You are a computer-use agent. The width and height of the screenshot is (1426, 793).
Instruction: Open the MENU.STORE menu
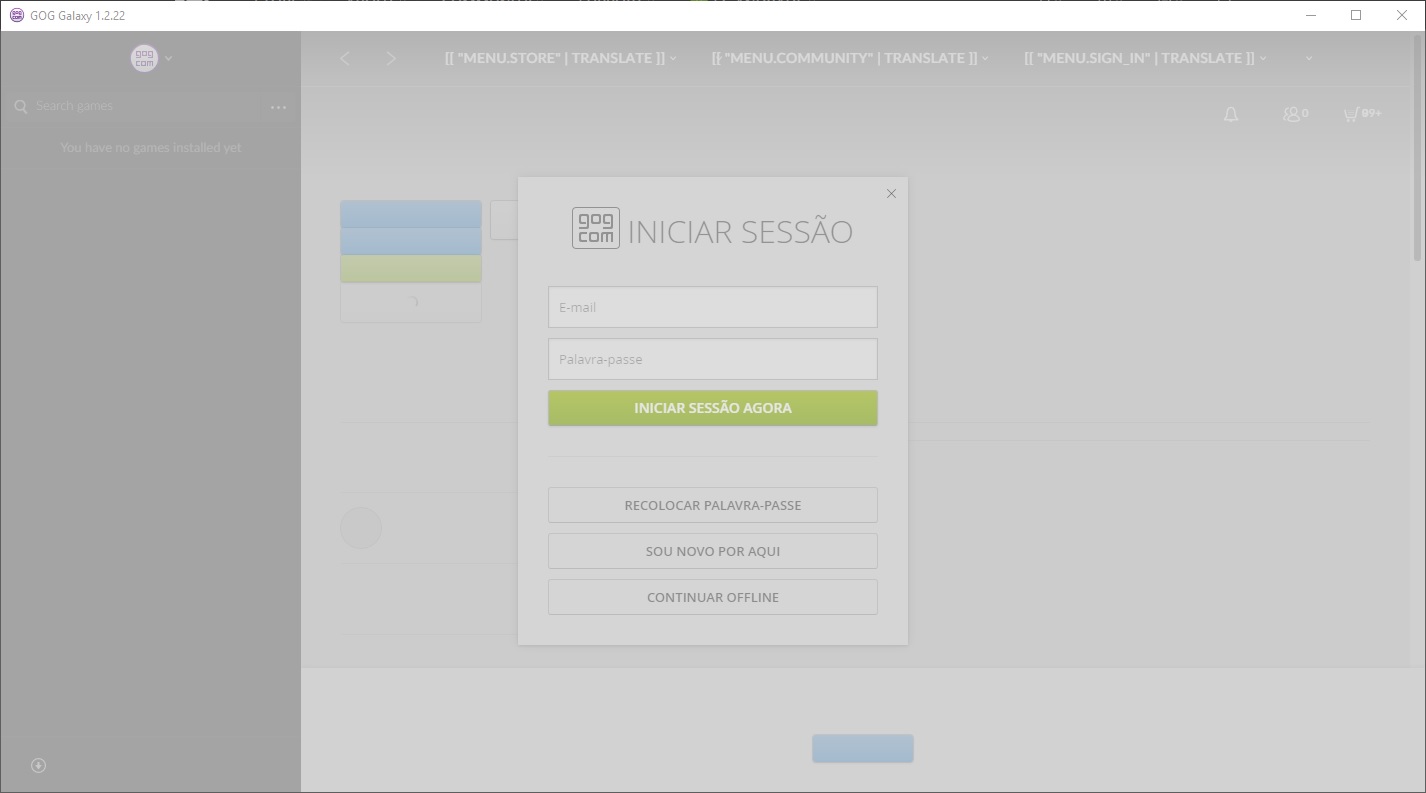tap(560, 58)
